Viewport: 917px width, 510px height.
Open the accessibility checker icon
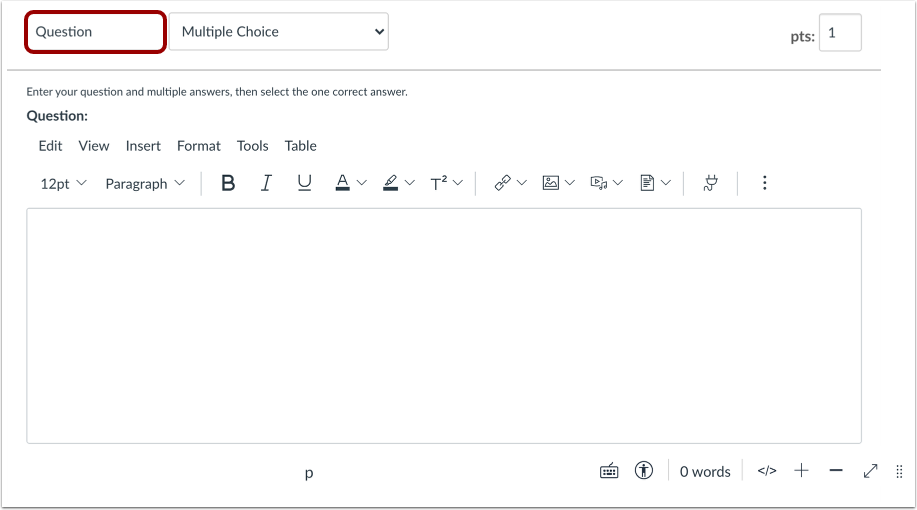point(644,471)
